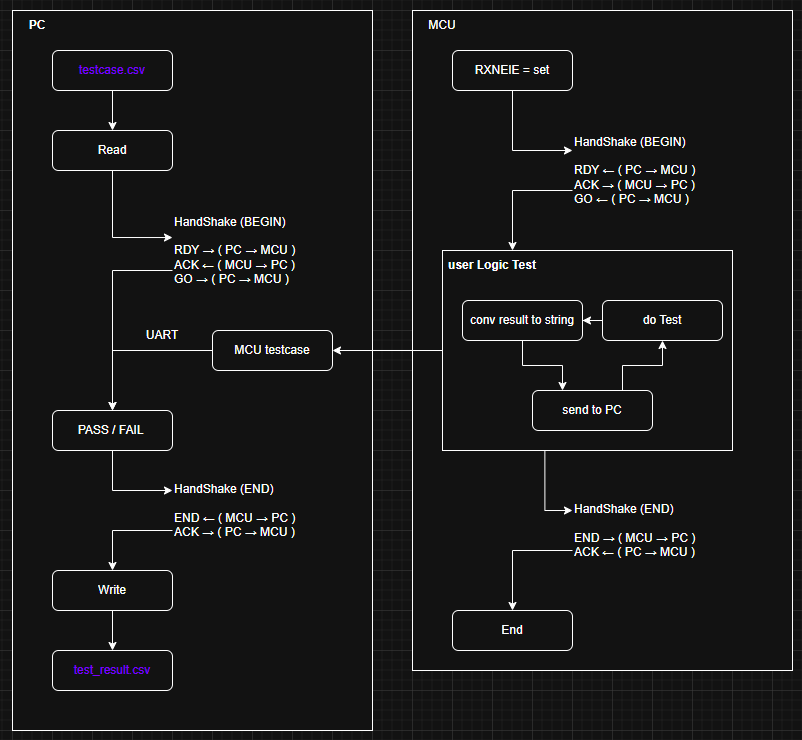
Task: Click 'GO ← ( PC → MCU )' line in MCU
Action: (x=631, y=199)
